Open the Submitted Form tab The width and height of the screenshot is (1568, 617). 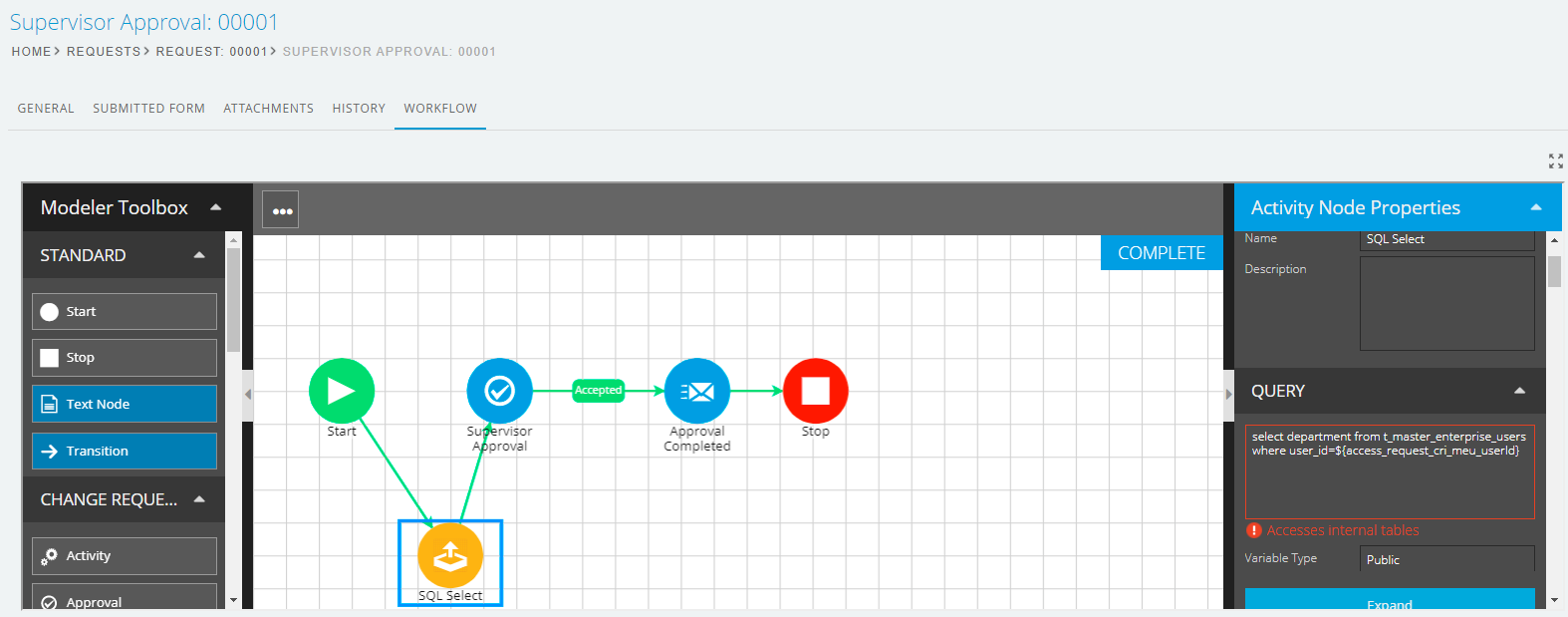(x=148, y=109)
